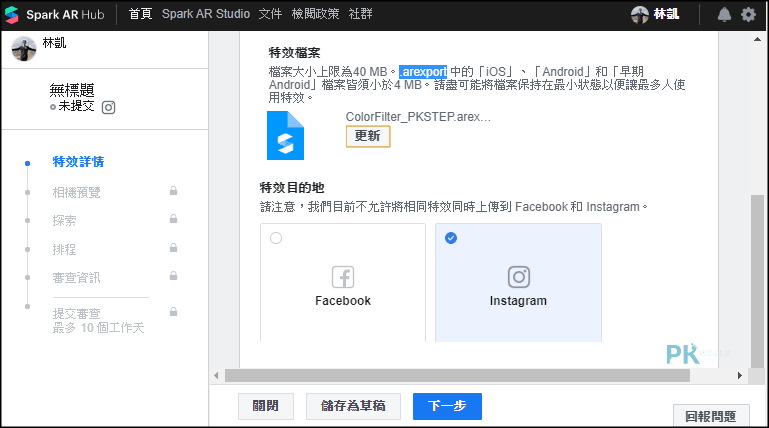Click the blue arexport file icon
Viewport: 769px width, 428px height.
coord(285,135)
